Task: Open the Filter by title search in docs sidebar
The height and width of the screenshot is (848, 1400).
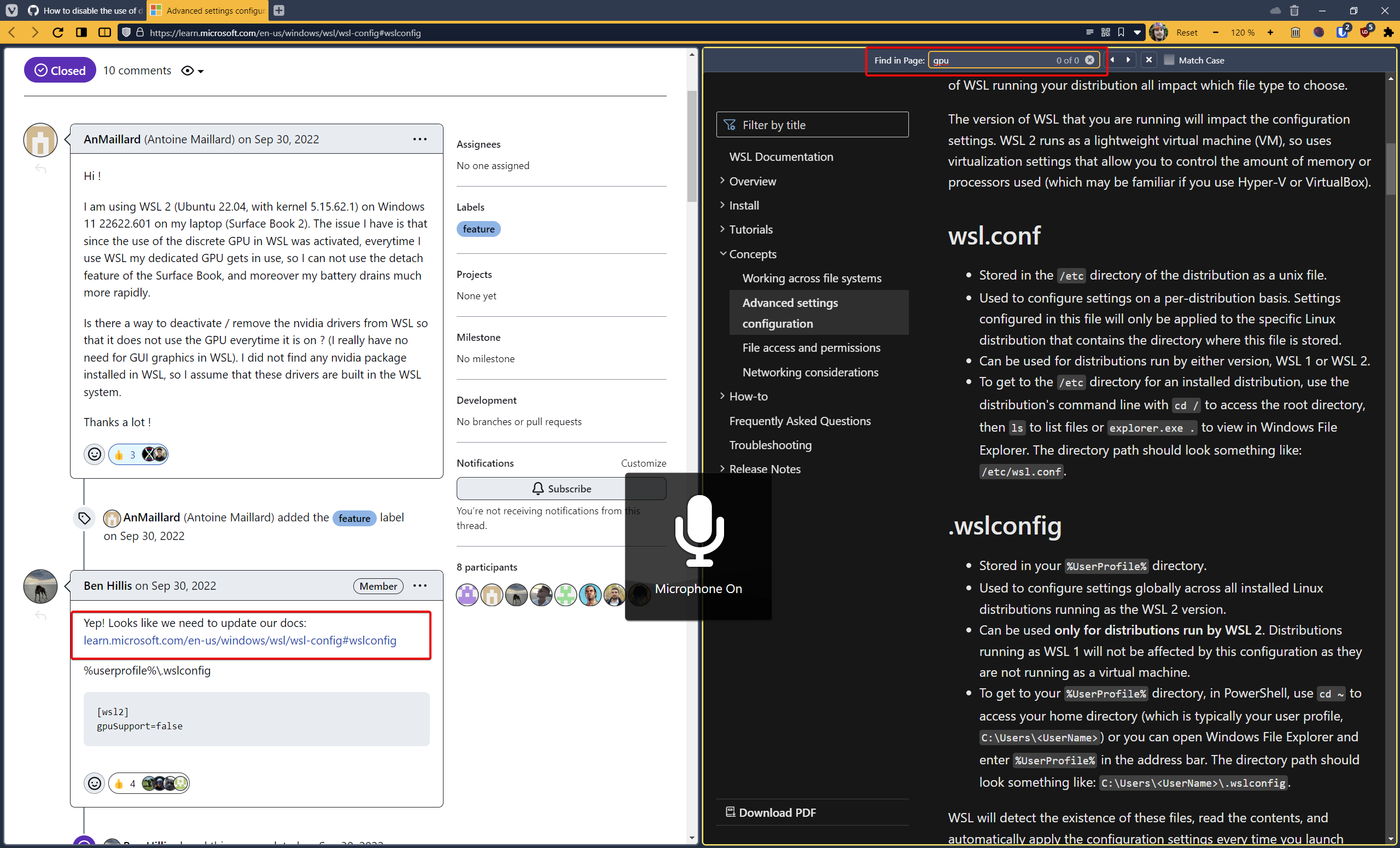Action: click(813, 125)
